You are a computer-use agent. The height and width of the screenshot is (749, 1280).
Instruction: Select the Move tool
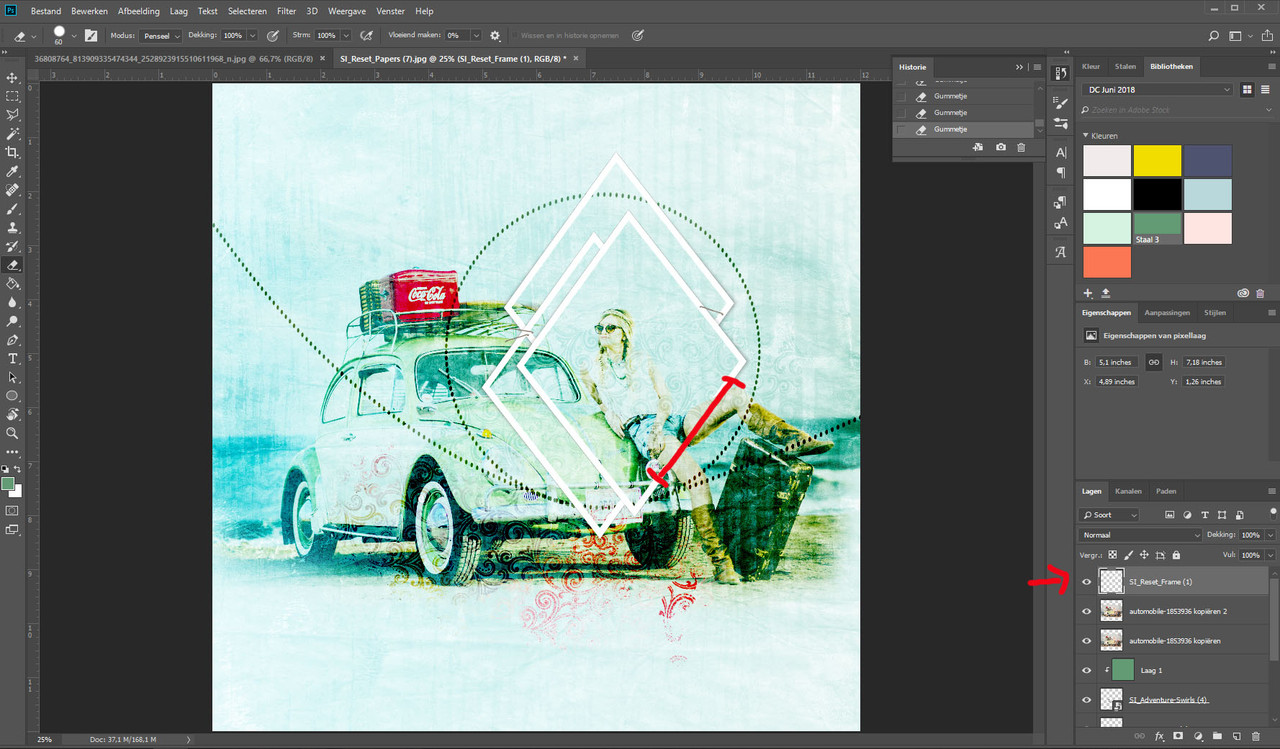point(13,77)
